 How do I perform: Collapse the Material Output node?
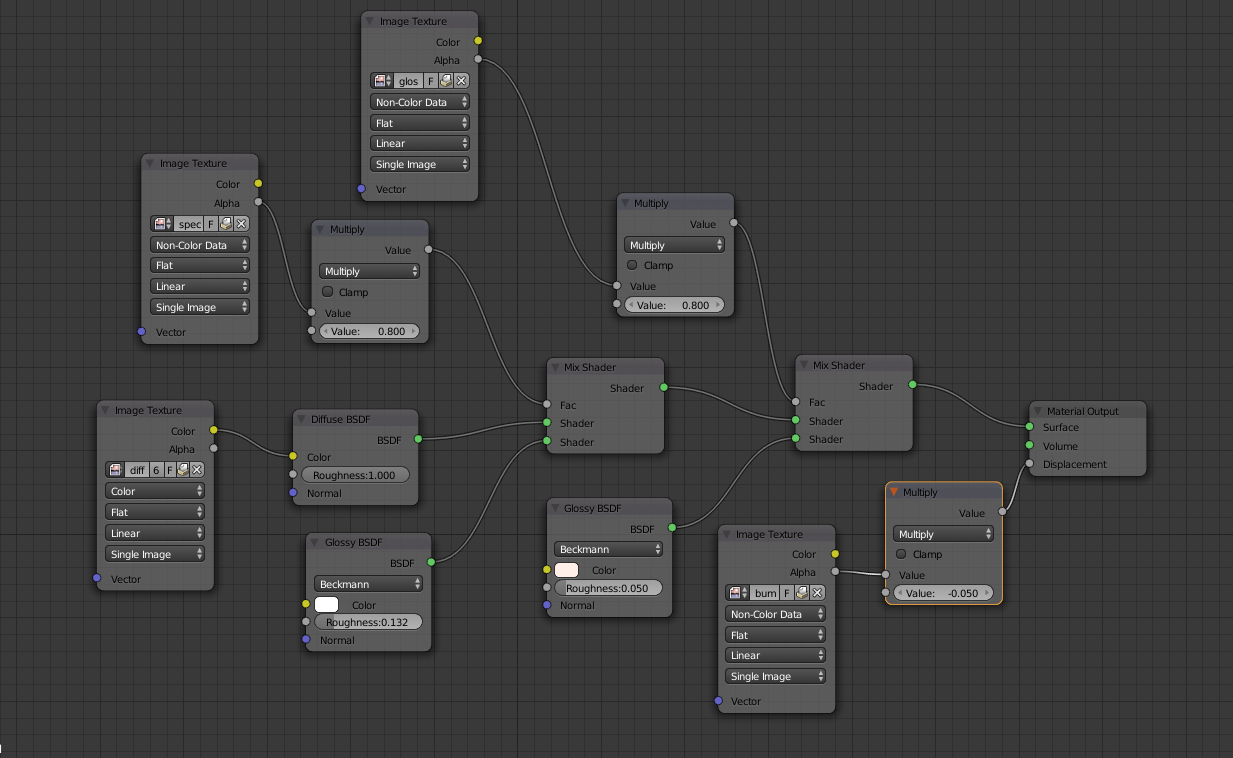click(x=1039, y=411)
